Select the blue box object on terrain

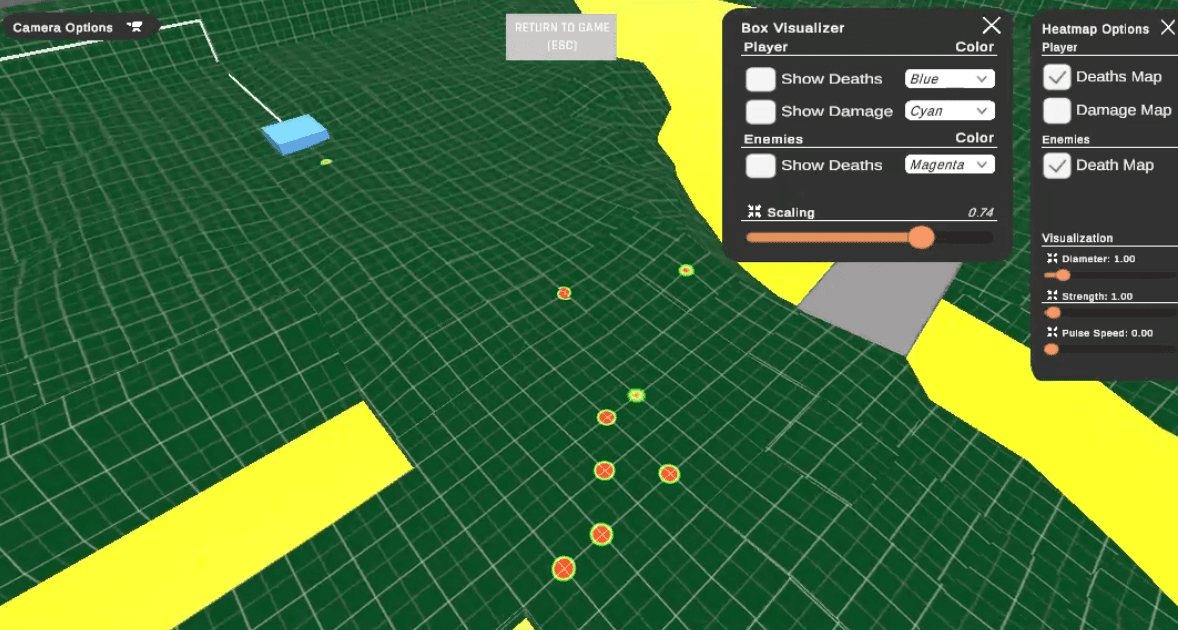click(x=295, y=134)
